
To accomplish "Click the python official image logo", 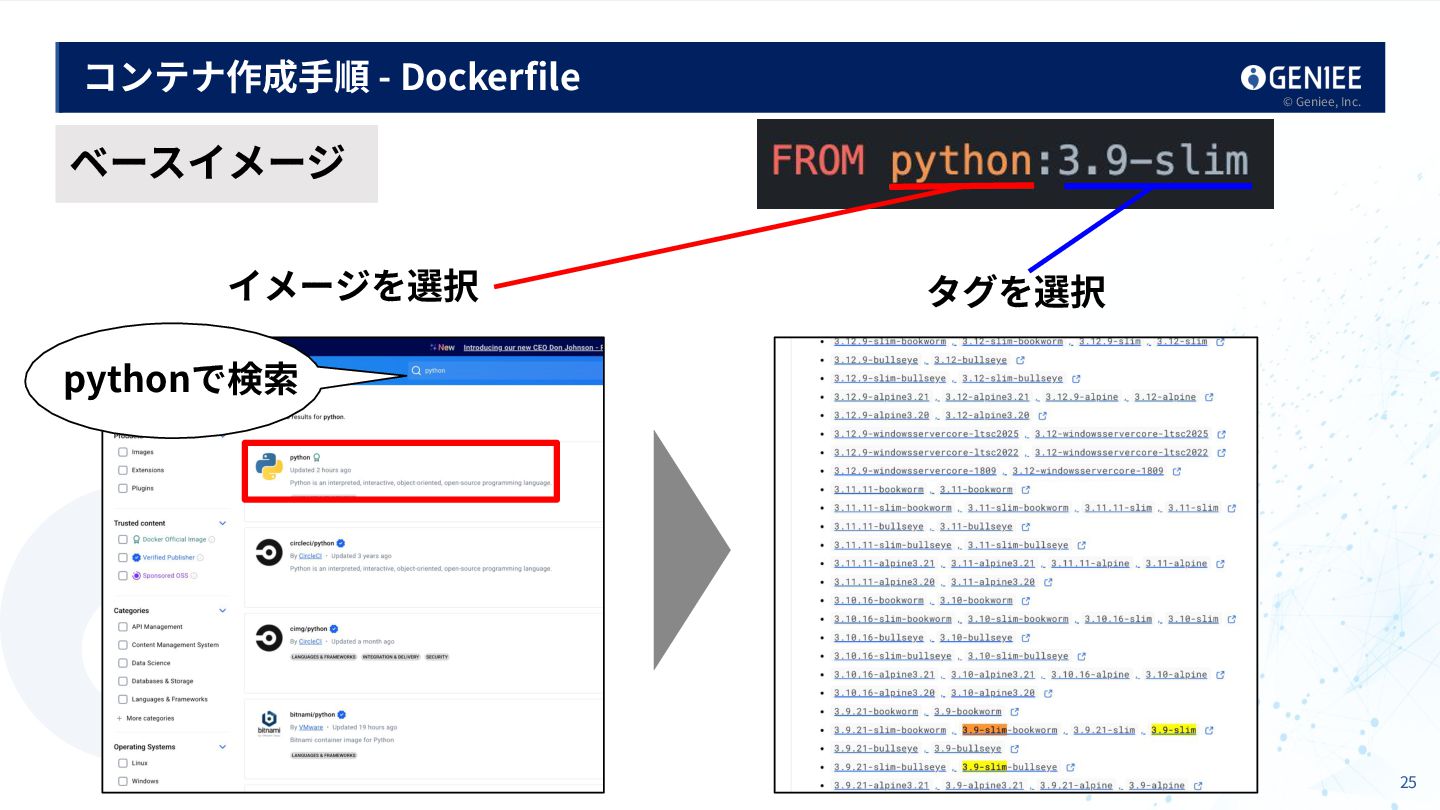I will click(268, 467).
